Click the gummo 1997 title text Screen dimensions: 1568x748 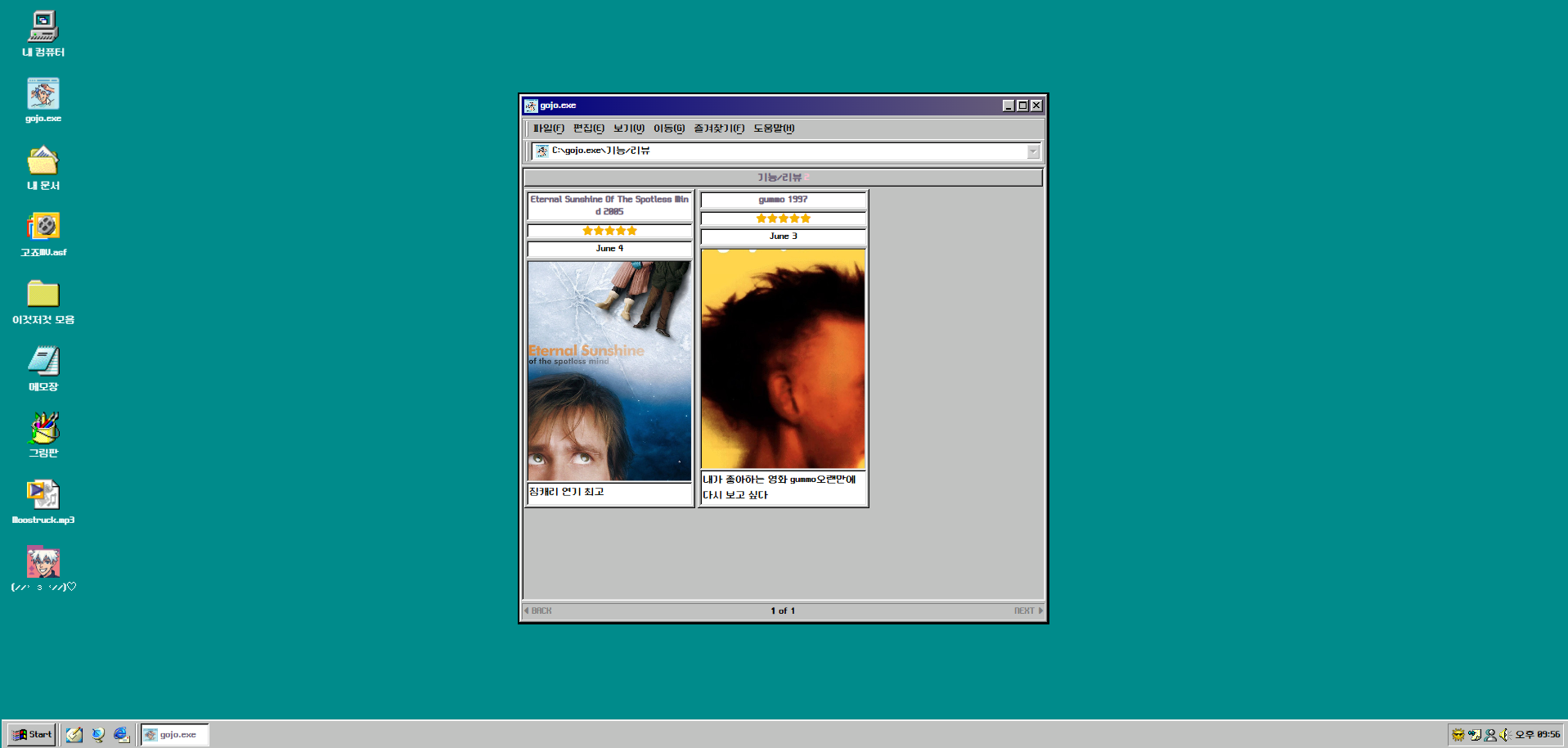pos(783,200)
